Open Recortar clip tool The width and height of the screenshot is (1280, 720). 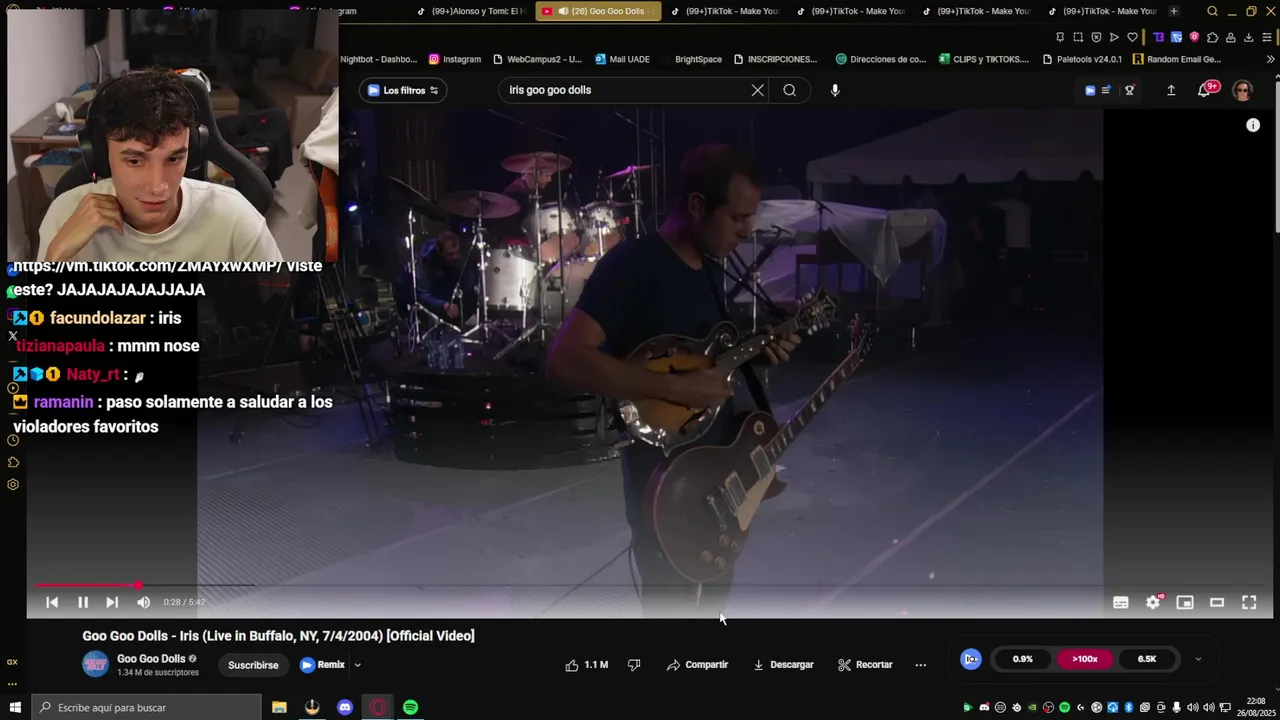[865, 665]
